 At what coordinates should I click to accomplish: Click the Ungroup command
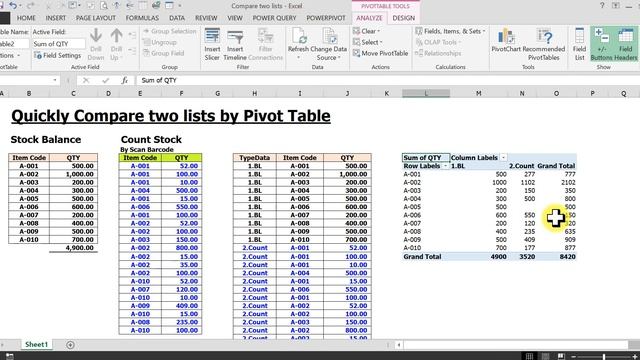[x=160, y=42]
